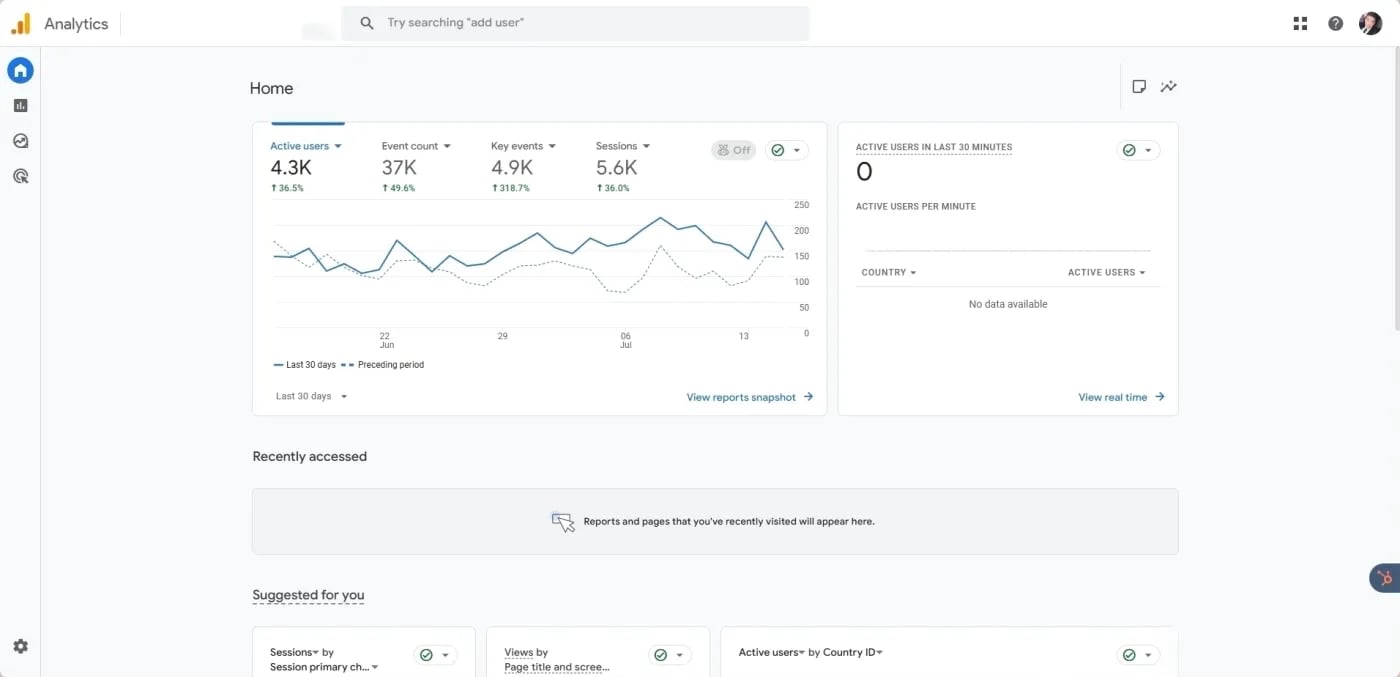
Task: Open Admin settings via the gear icon
Action: [20, 646]
